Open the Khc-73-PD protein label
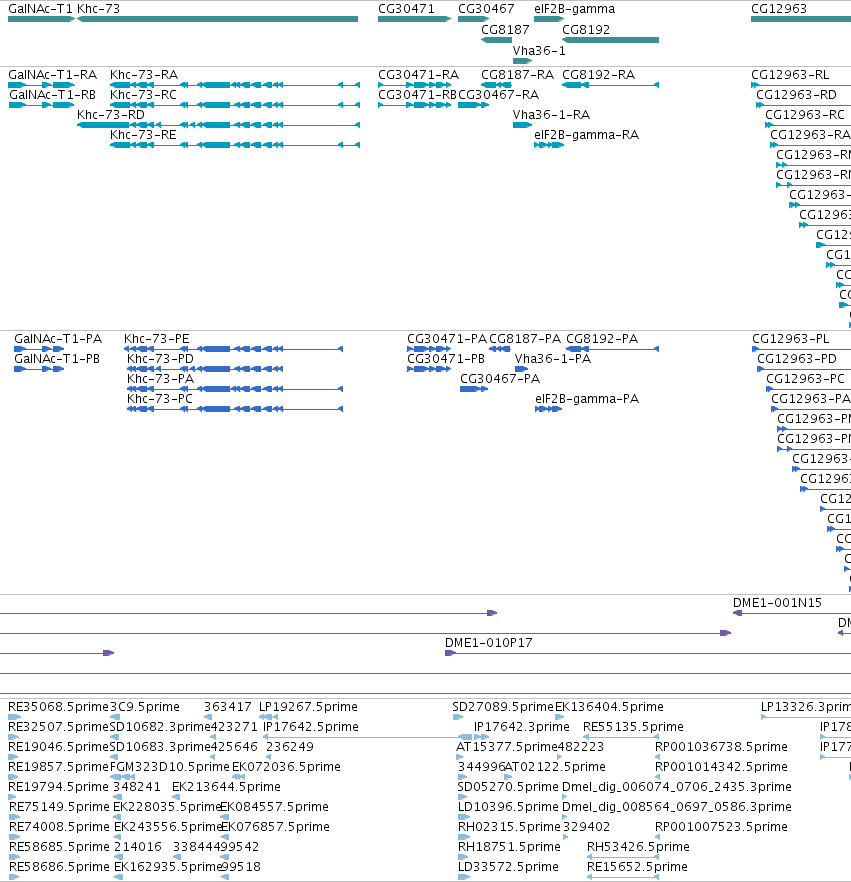 point(160,359)
